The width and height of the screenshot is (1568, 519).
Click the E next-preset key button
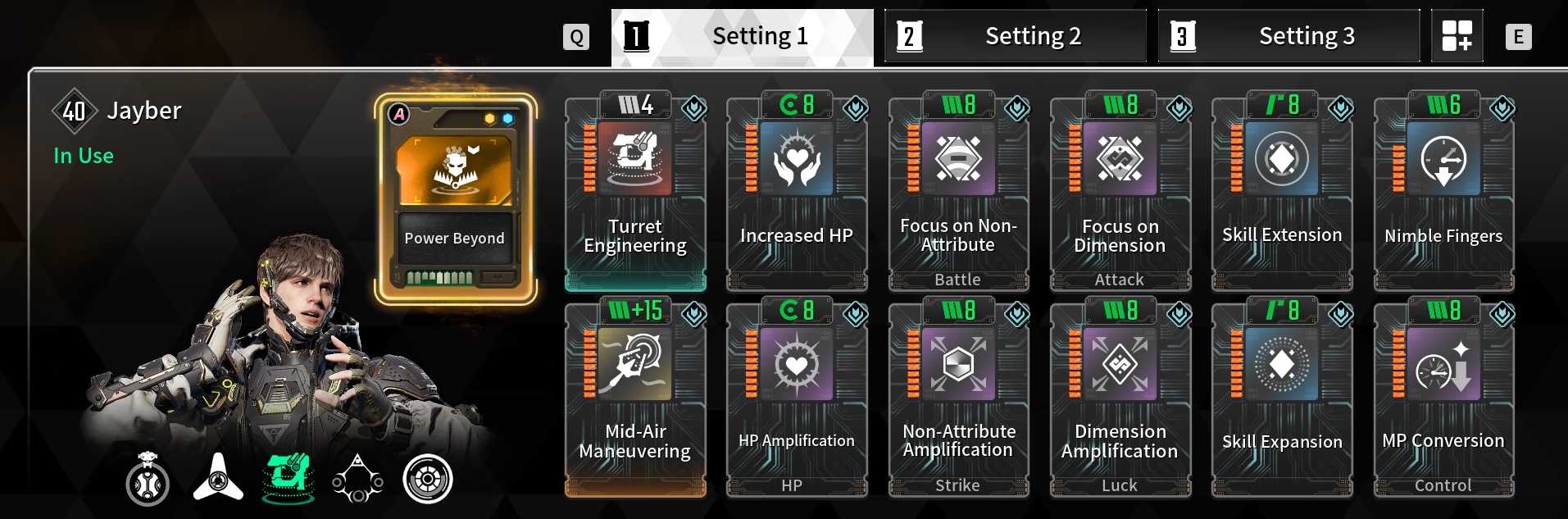coord(1518,37)
